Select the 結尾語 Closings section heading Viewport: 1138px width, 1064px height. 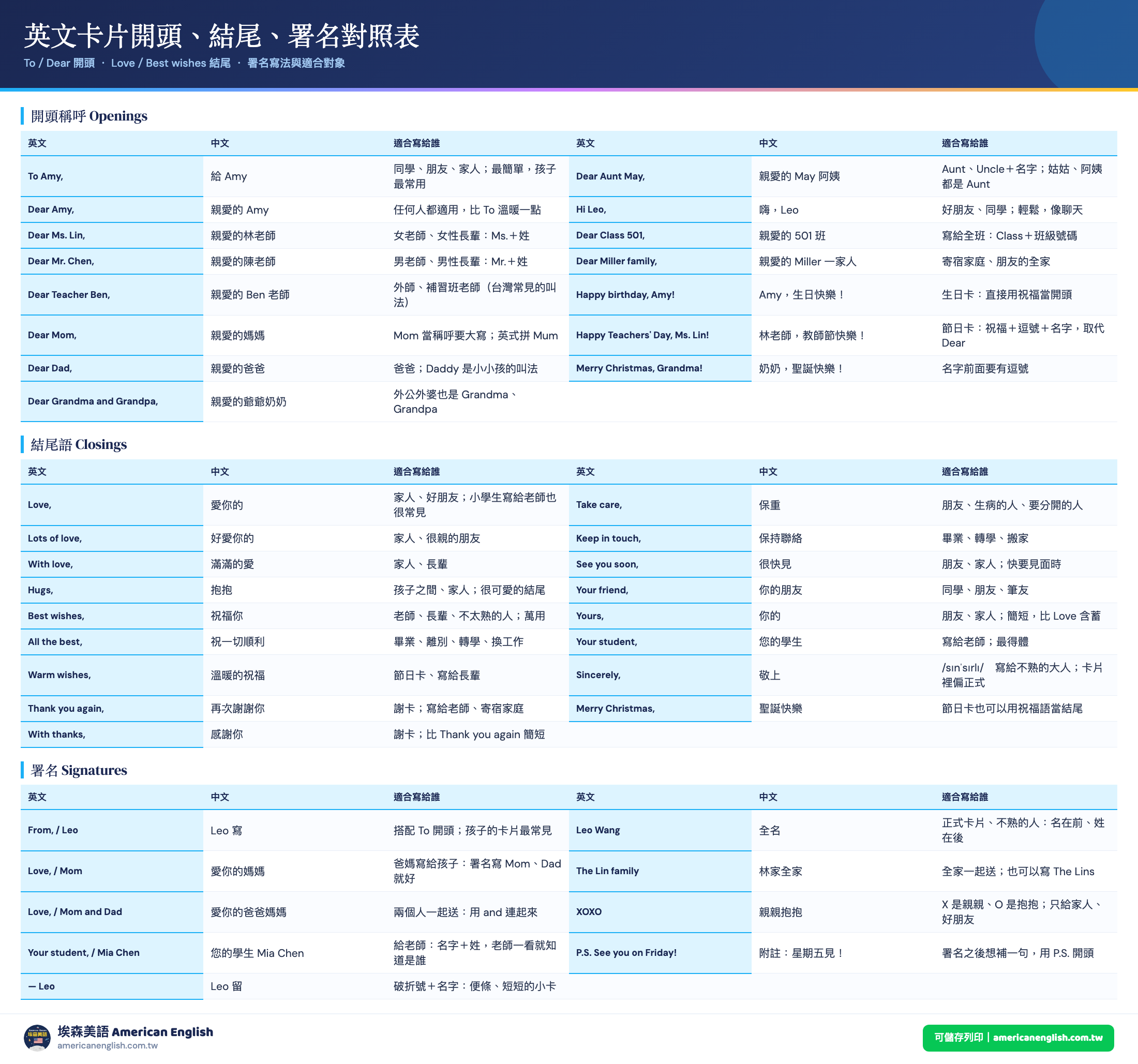click(79, 445)
